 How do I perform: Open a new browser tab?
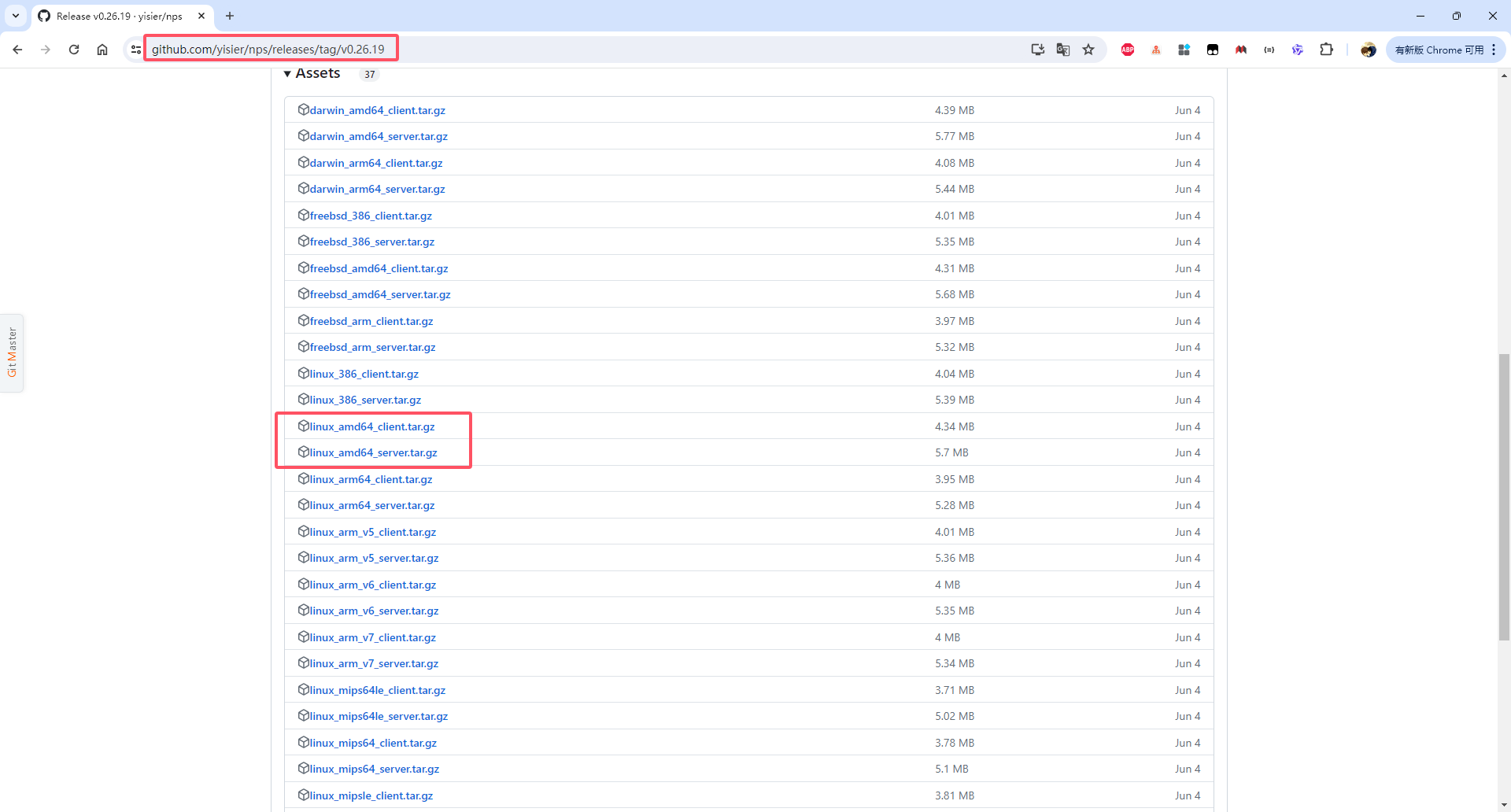(230, 16)
